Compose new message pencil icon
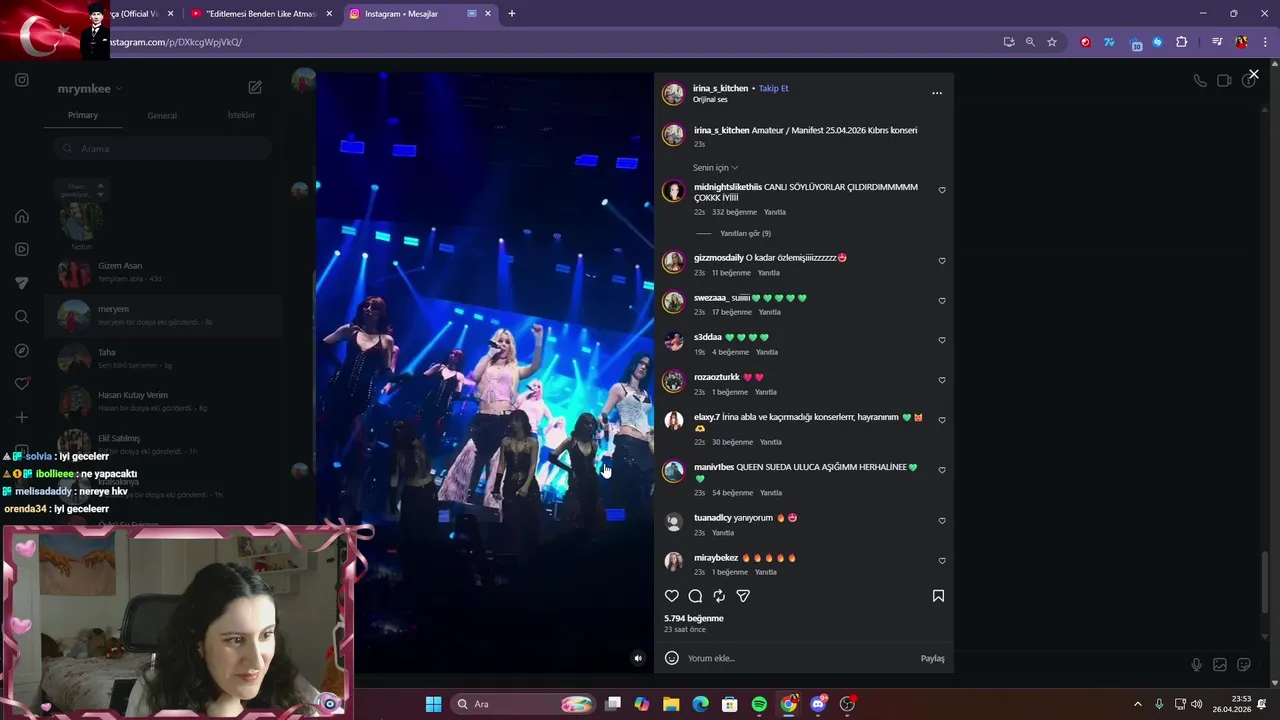 pos(255,88)
